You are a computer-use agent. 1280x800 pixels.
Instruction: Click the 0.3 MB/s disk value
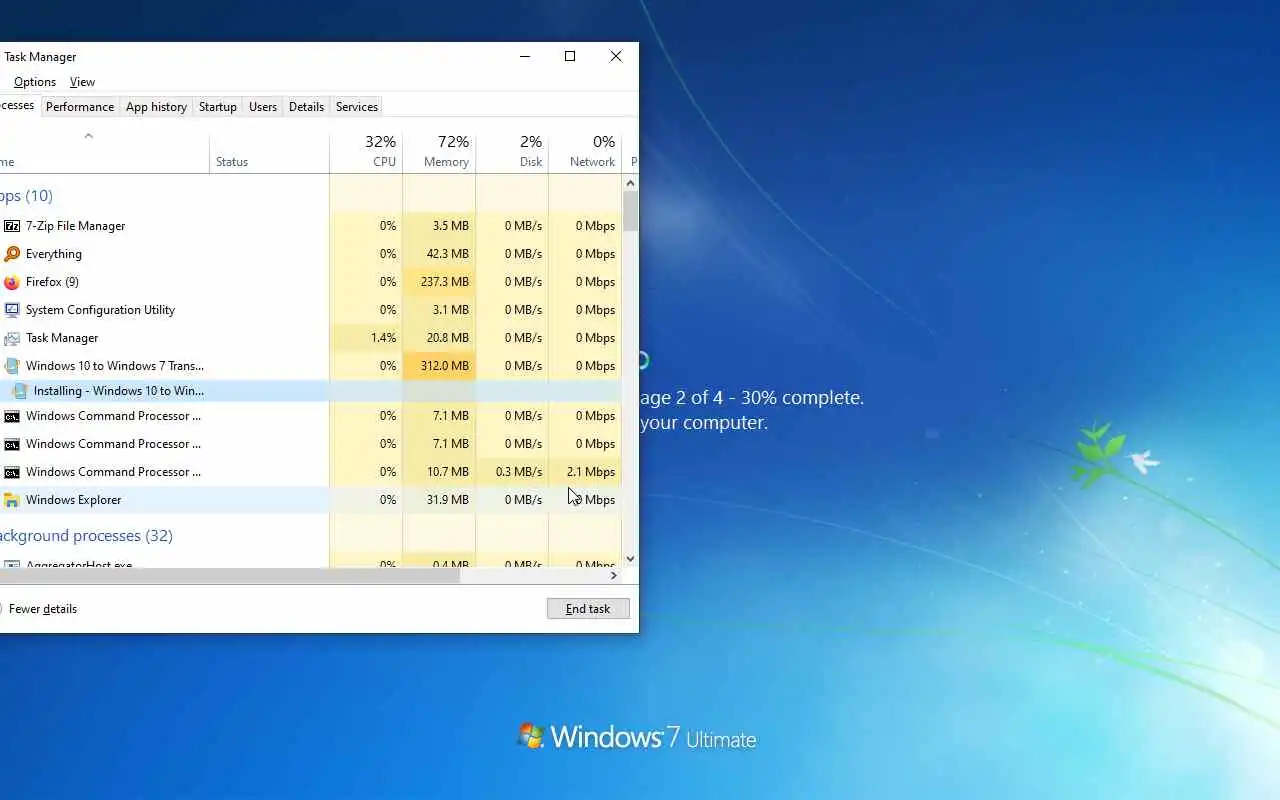pos(519,472)
